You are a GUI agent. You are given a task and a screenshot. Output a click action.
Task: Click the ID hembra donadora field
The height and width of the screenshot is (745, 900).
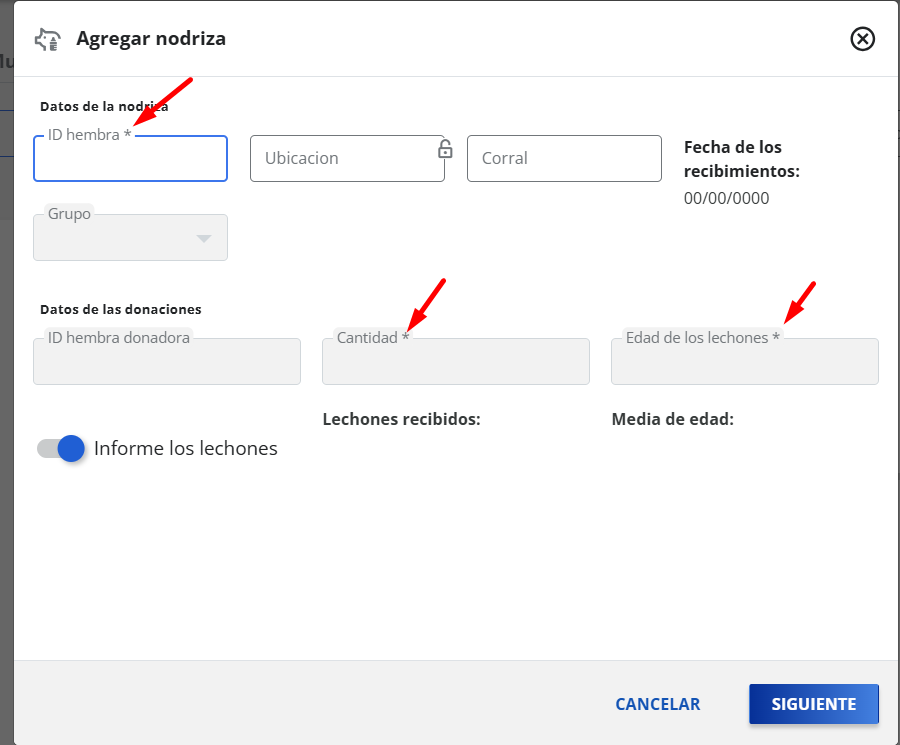(x=167, y=361)
